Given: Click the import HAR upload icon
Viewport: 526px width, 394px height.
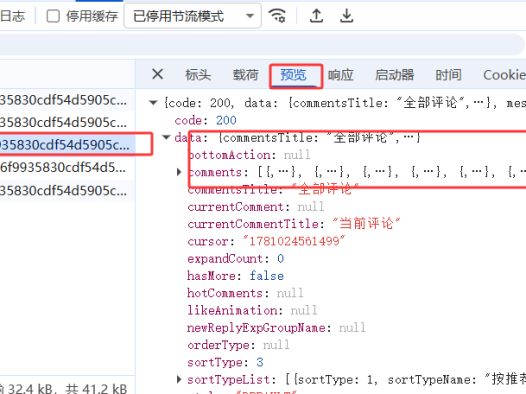Looking at the screenshot, I should tap(316, 16).
